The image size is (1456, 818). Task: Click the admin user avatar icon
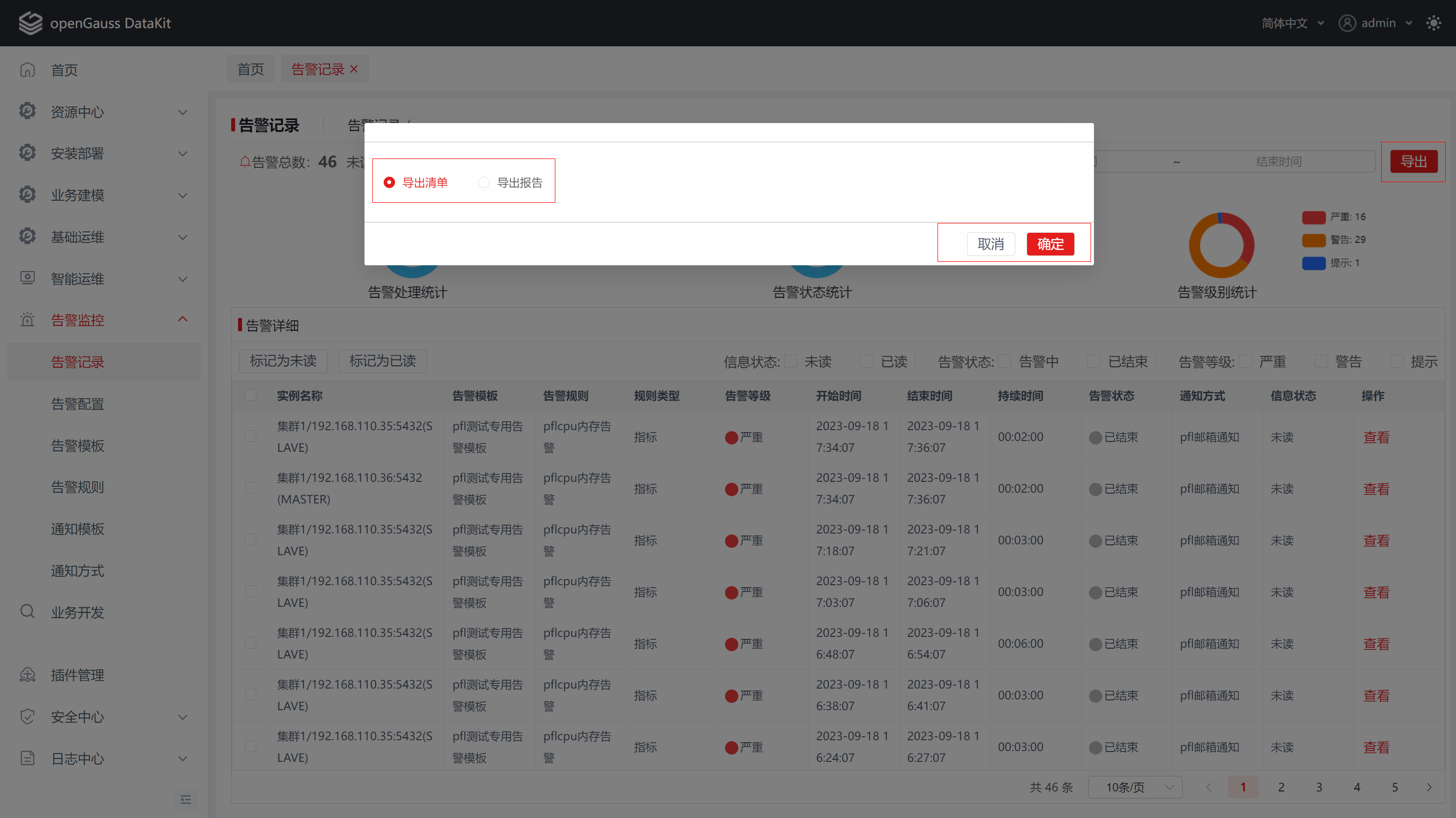1347,23
